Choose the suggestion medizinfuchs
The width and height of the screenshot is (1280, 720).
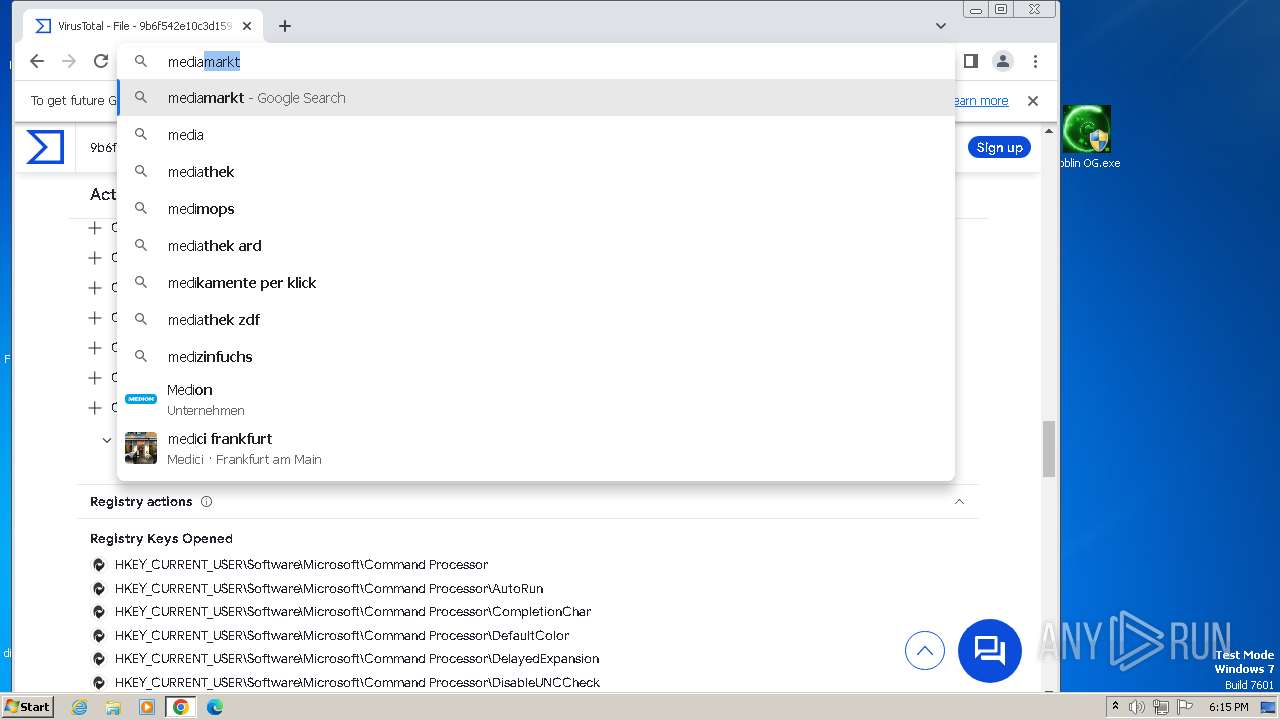click(x=536, y=357)
